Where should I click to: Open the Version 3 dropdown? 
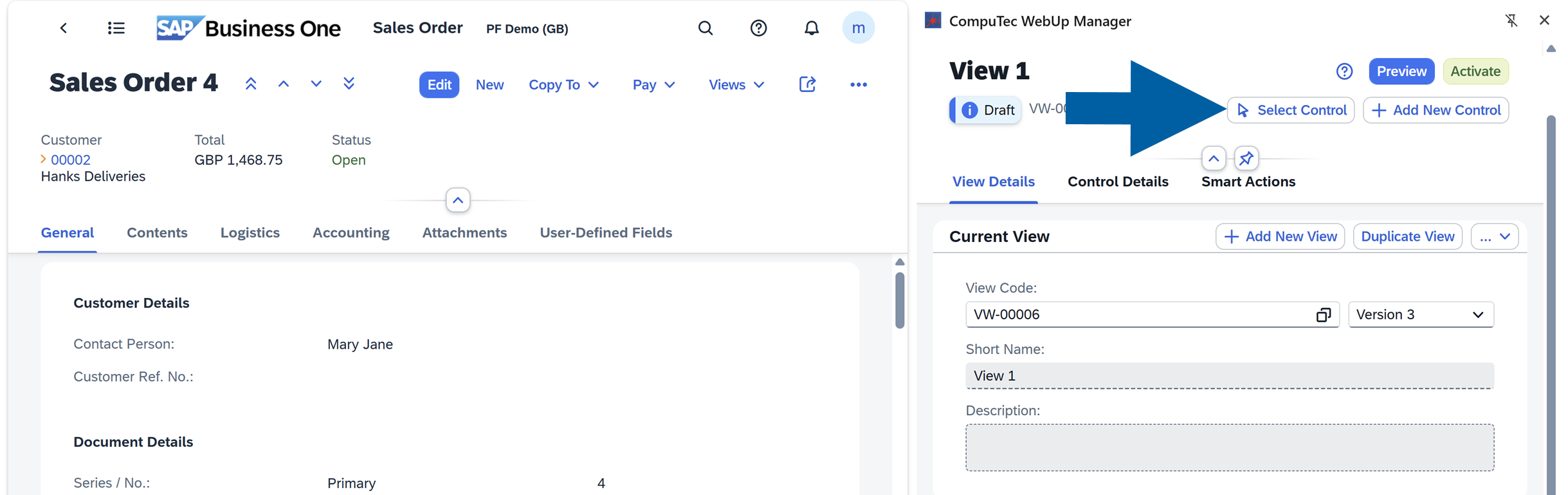point(1421,315)
